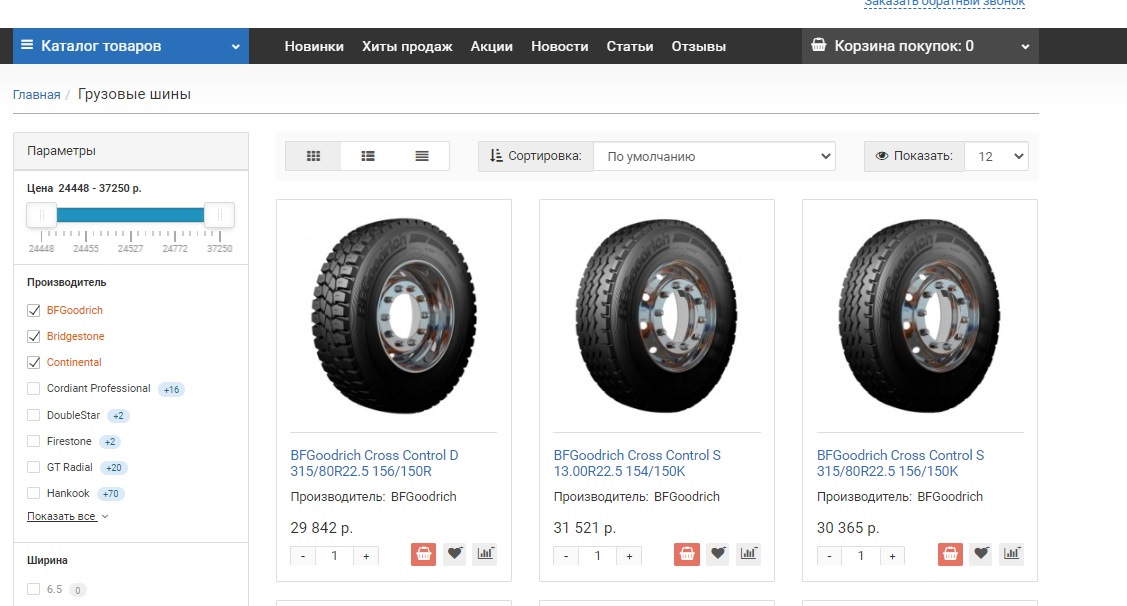Check the Cordiant Professional filter
The width and height of the screenshot is (1127, 606).
tap(33, 388)
